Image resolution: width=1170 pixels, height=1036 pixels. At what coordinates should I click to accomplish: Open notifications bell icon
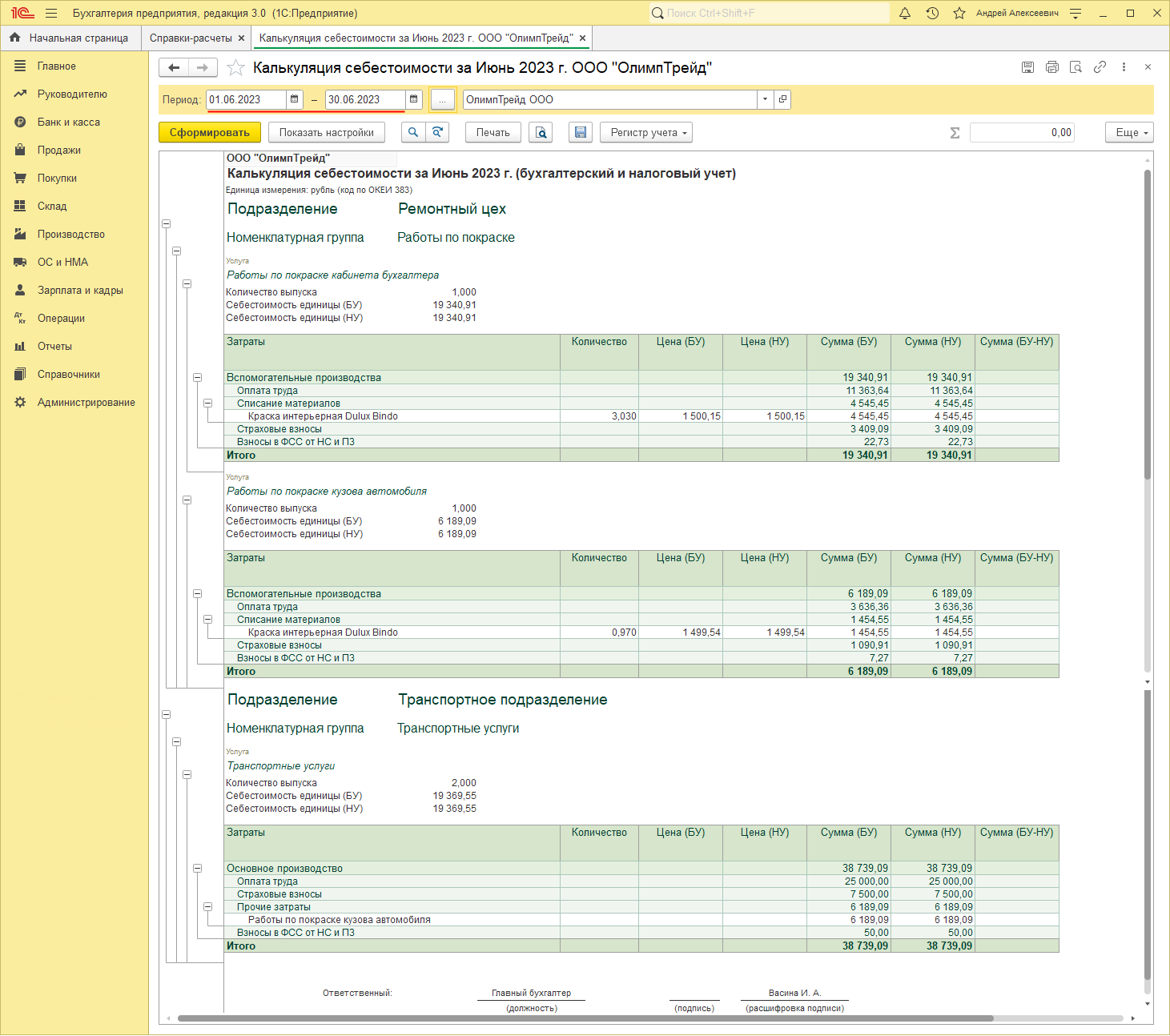coord(905,13)
